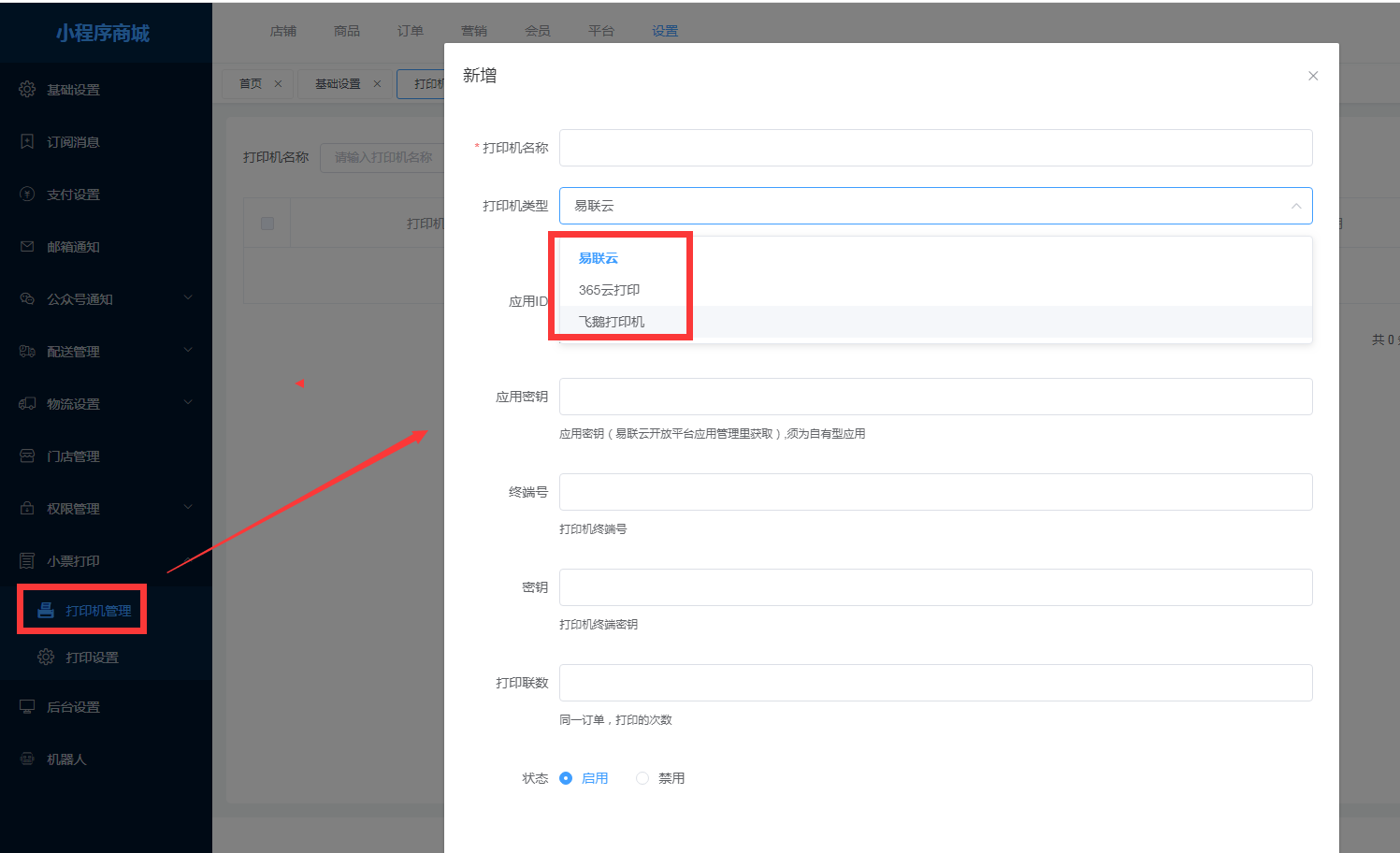Expand the 权限管理 submenu chevron
1400x853 pixels.
188,507
